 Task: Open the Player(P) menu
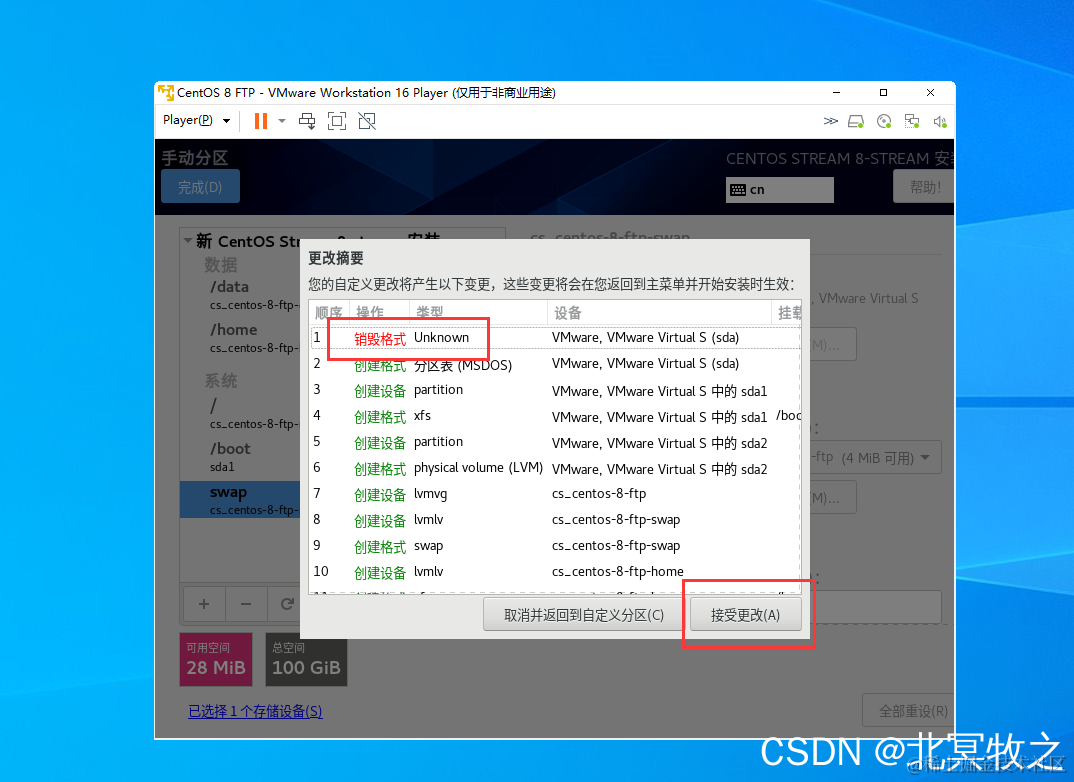[196, 121]
